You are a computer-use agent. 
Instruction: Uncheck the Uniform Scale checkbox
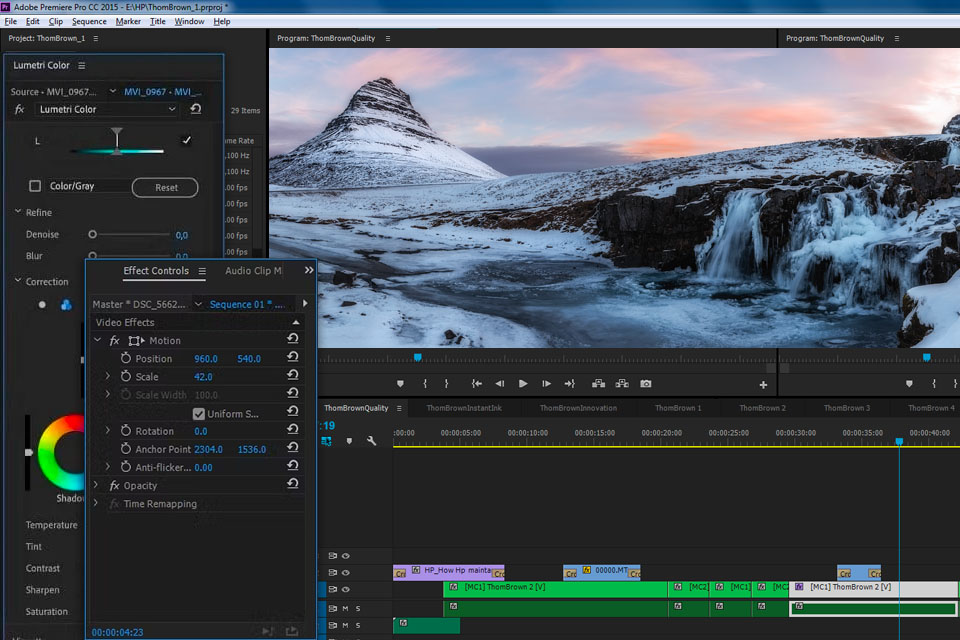[x=198, y=414]
